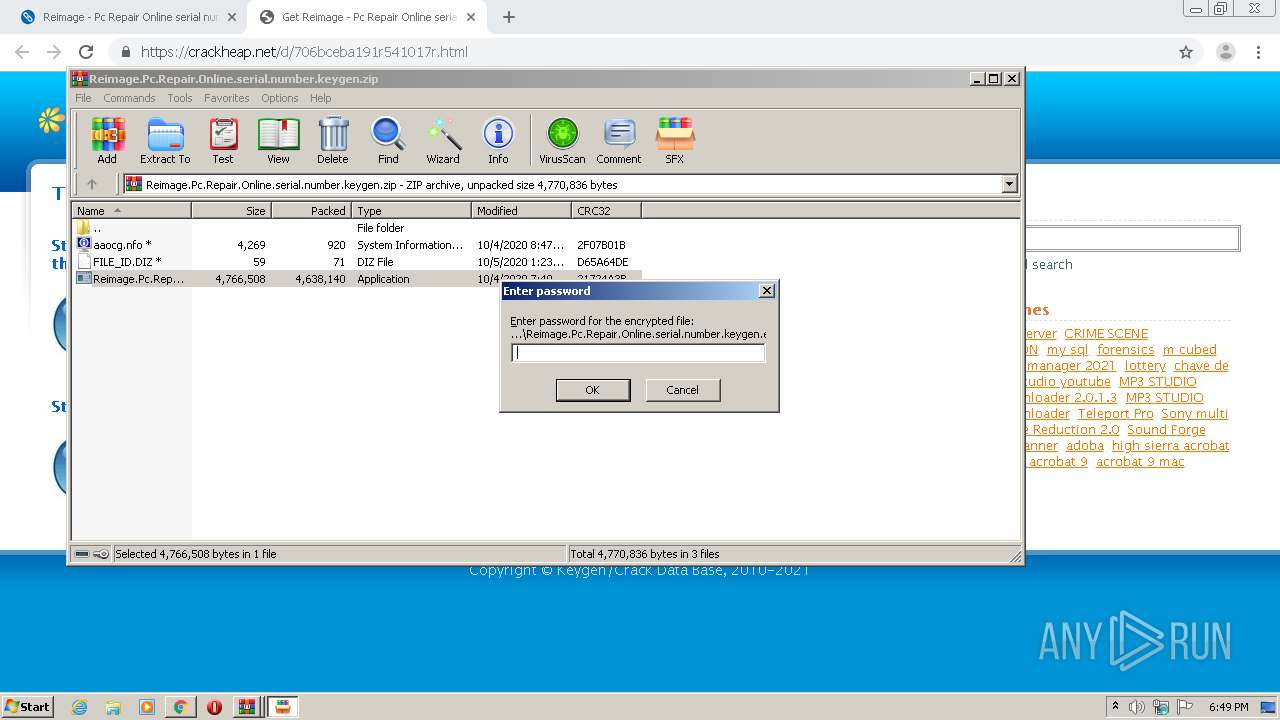Select Reimage.Pc.Rep... application row
Viewport: 1280px width, 720px height.
tap(356, 279)
